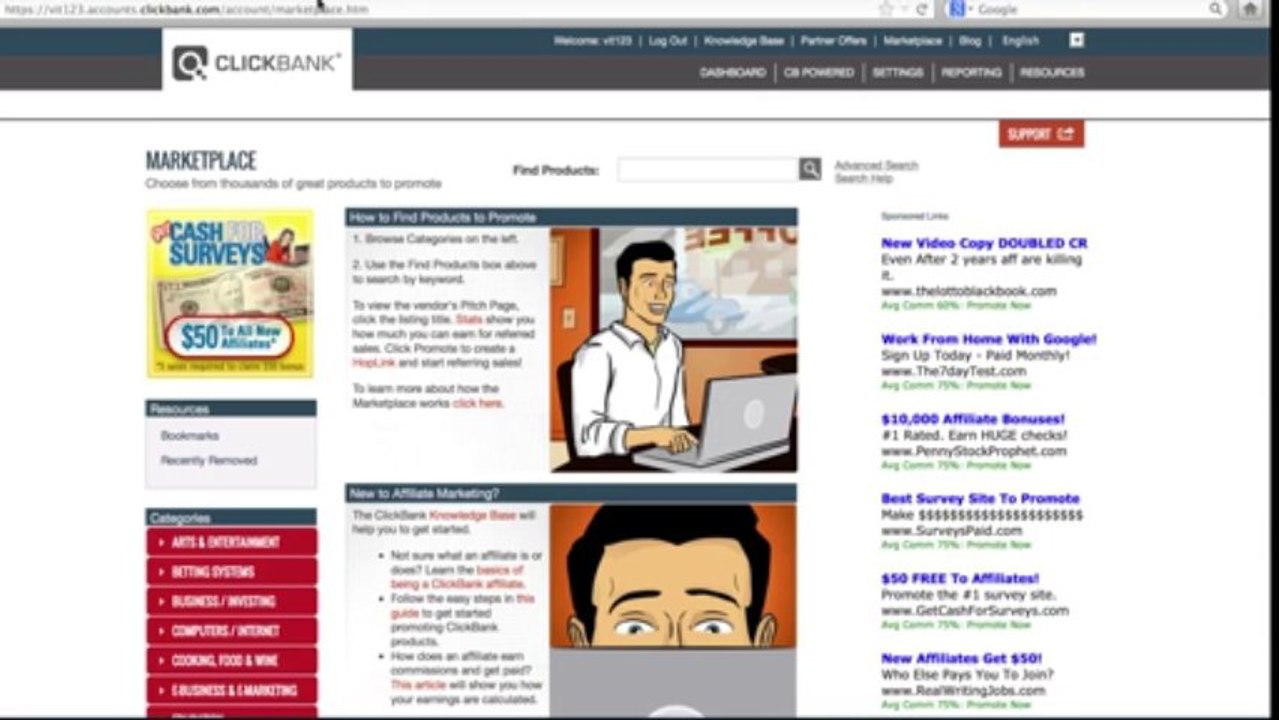Click the 'New to Affiliate Marketing?' heading
Screen dimensions: 1279x720
coord(424,493)
